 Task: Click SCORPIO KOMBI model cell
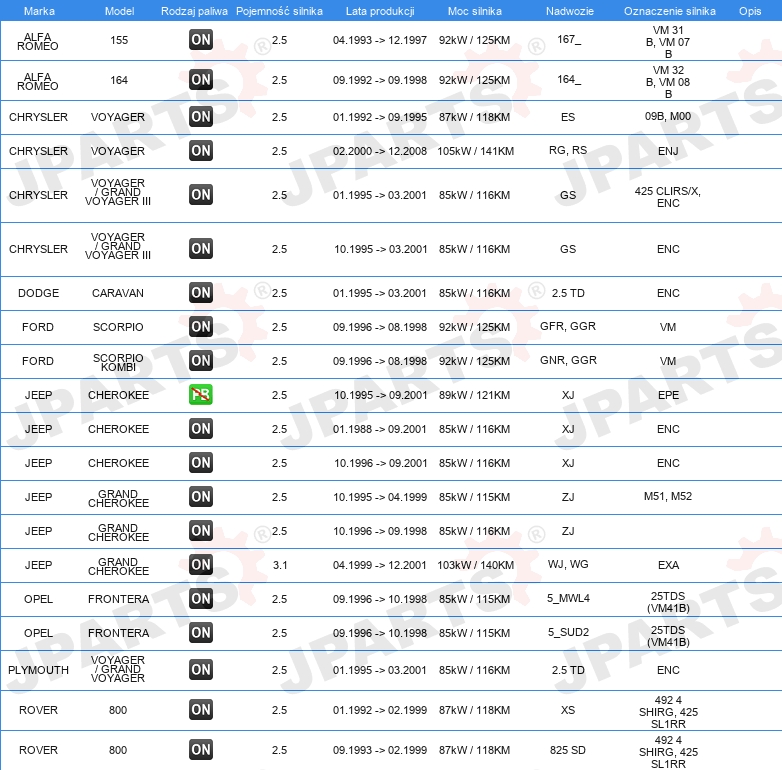click(118, 363)
